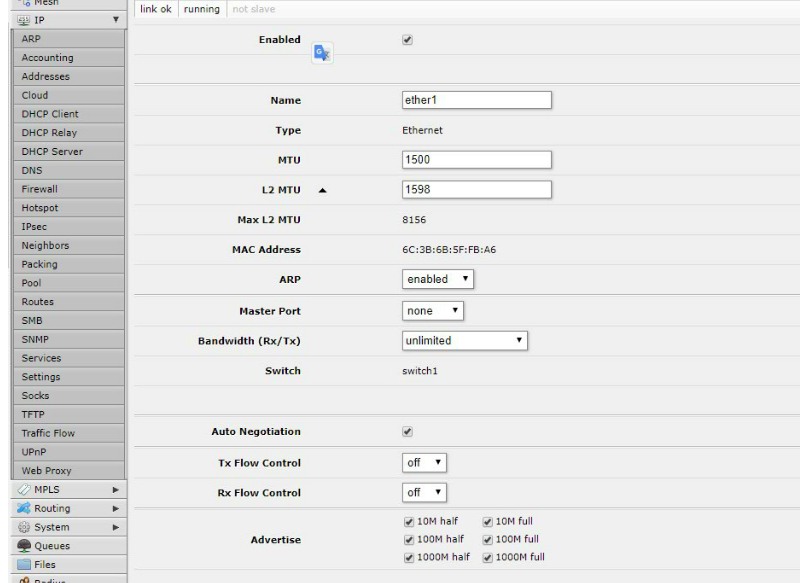Uncheck the 10M half advertise option
This screenshot has height=583, width=800.
[x=407, y=521]
